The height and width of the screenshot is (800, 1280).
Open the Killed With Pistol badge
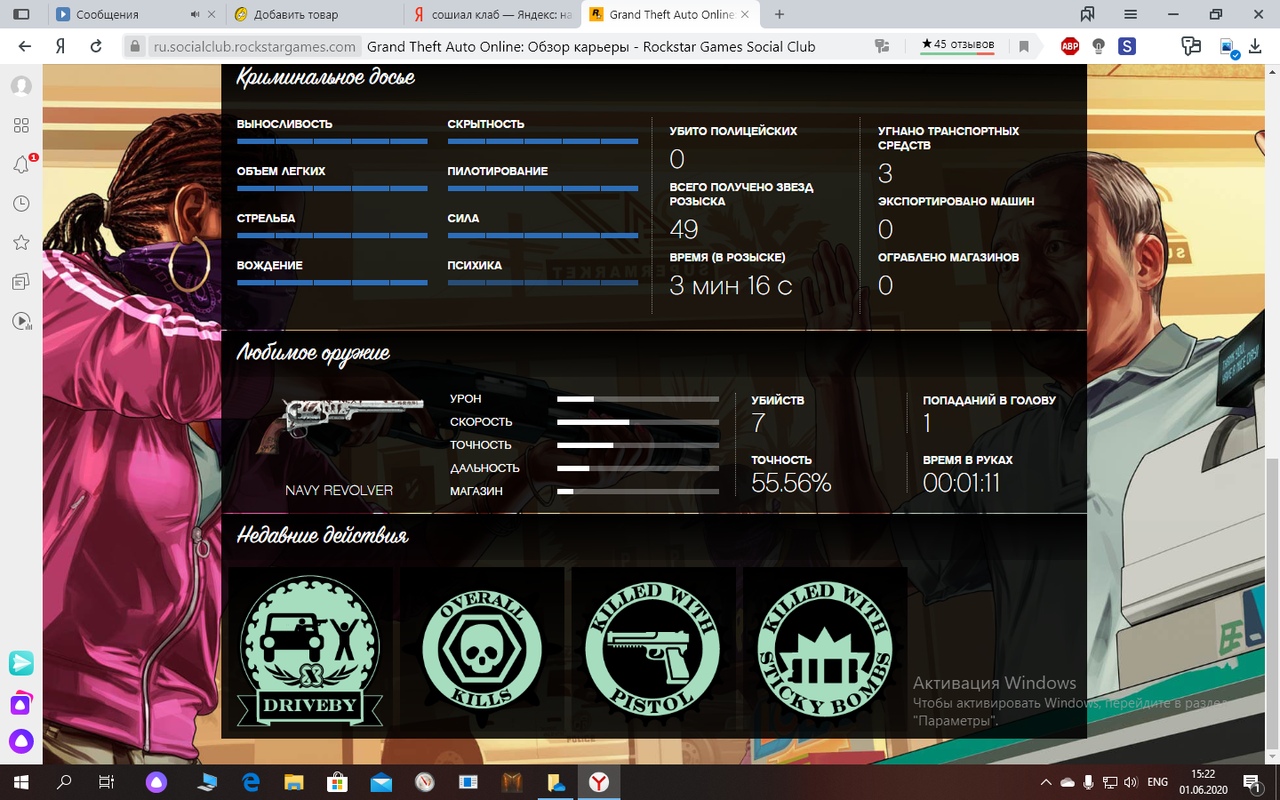(x=653, y=651)
